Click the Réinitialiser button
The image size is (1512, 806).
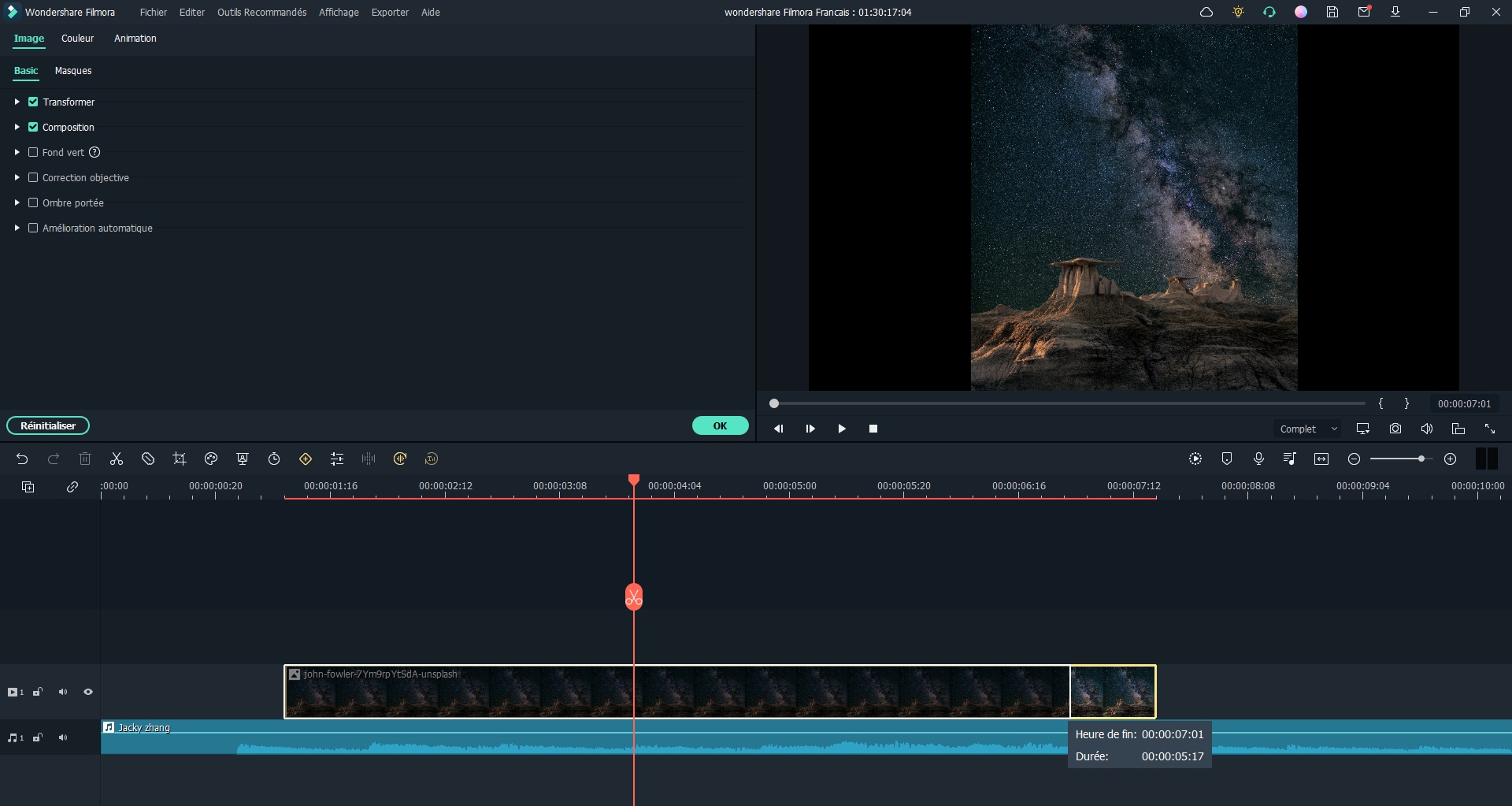[x=48, y=425]
